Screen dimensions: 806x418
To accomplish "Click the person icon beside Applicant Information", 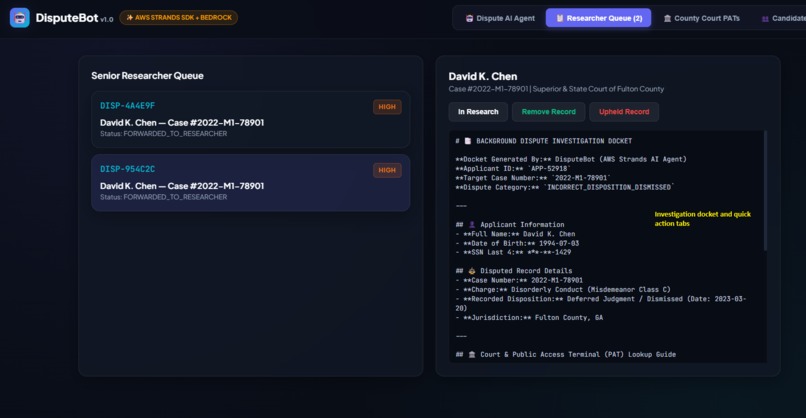I will 472,225.
